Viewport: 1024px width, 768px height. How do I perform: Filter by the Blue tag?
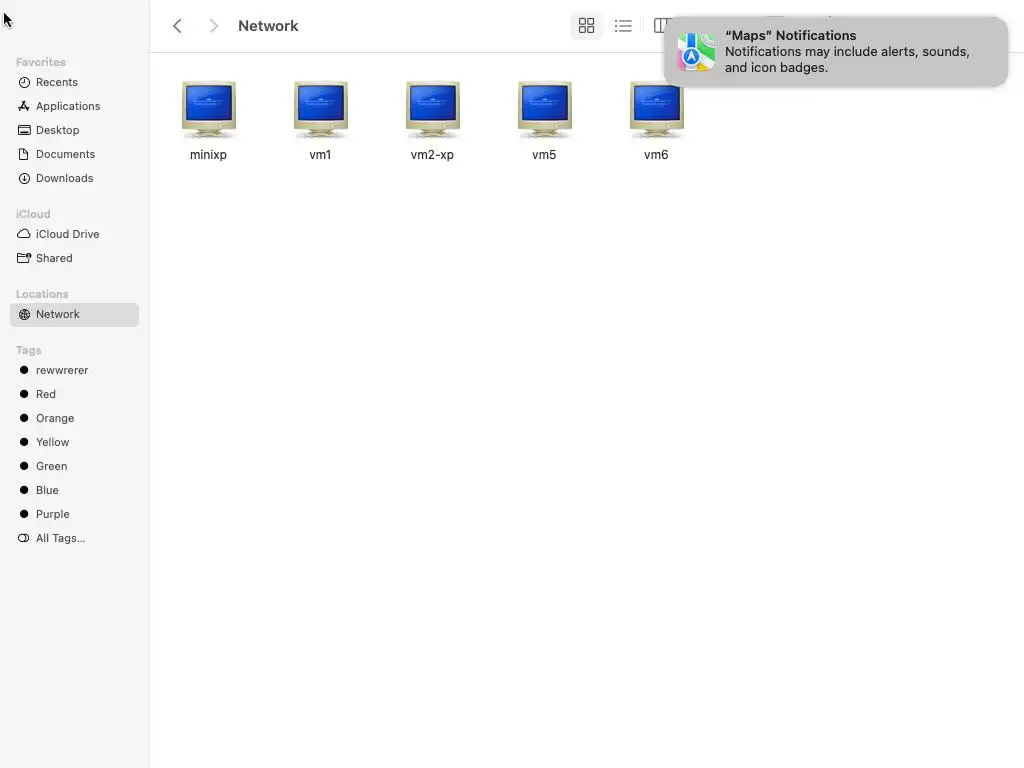pos(74,490)
